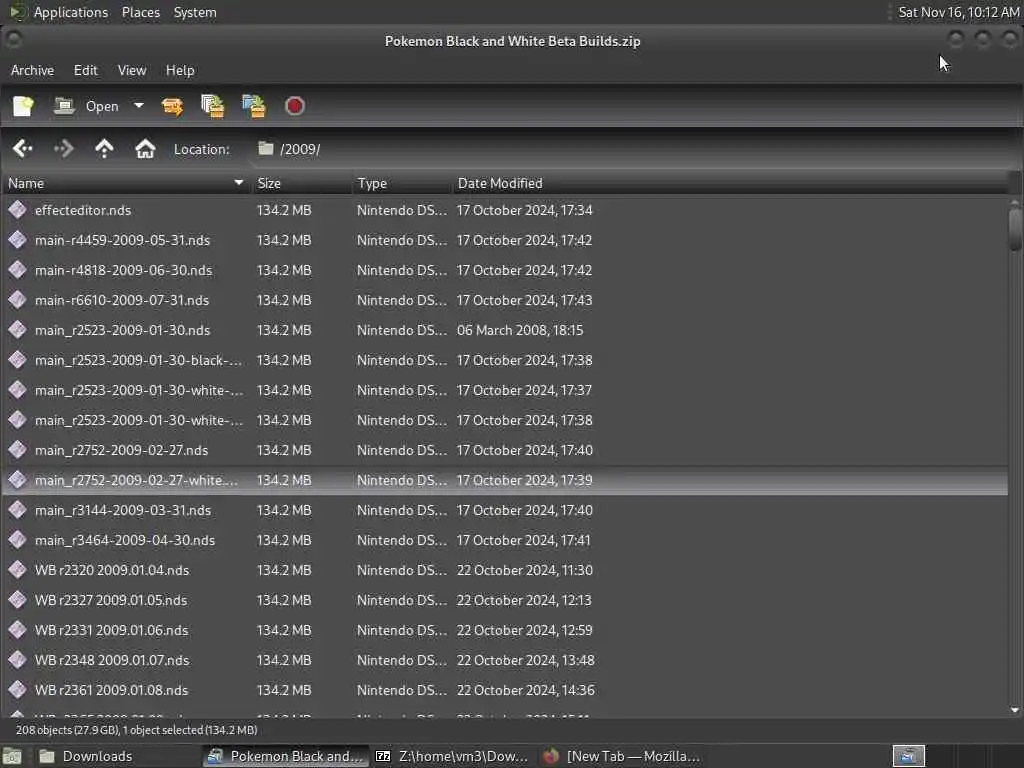
Task: Open the View menu
Action: tap(132, 70)
